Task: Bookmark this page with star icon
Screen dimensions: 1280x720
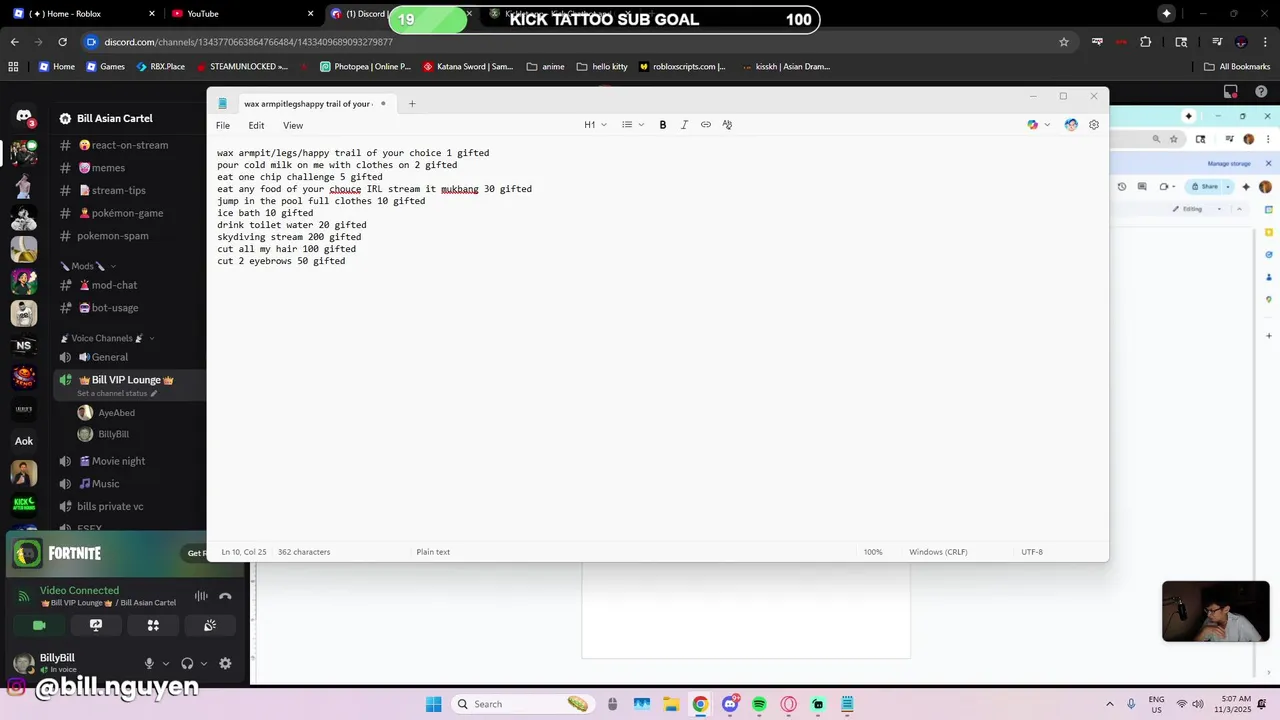Action: (1064, 42)
